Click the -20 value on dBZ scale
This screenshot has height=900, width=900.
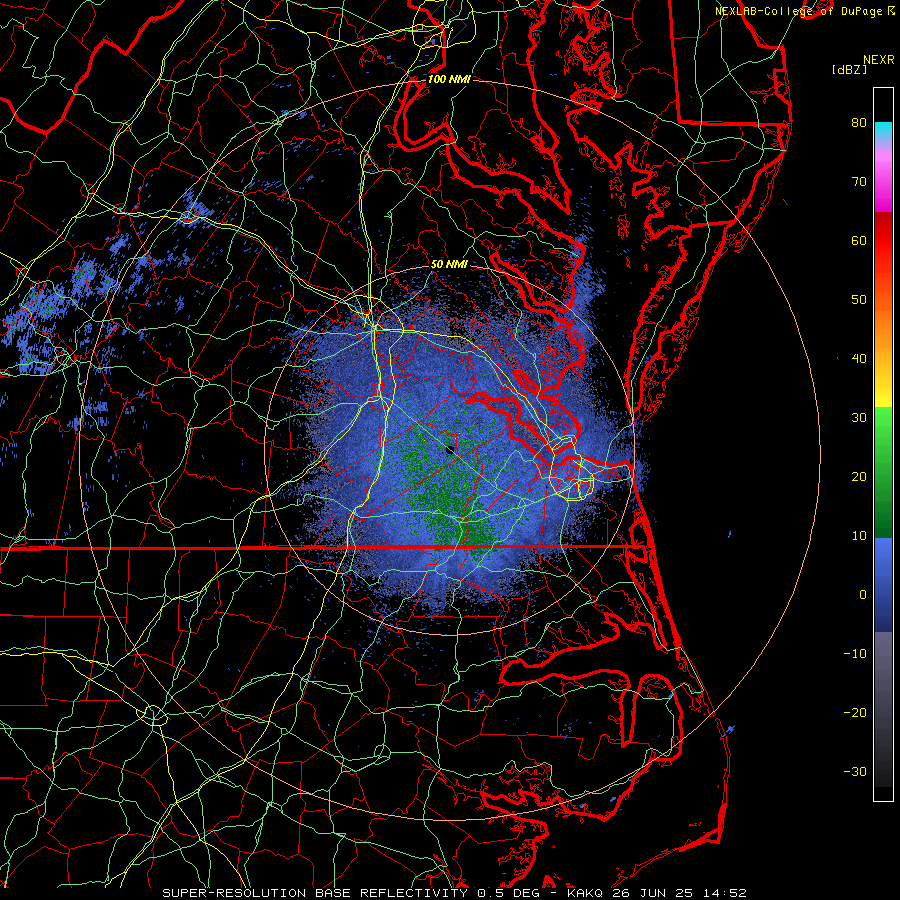[855, 713]
